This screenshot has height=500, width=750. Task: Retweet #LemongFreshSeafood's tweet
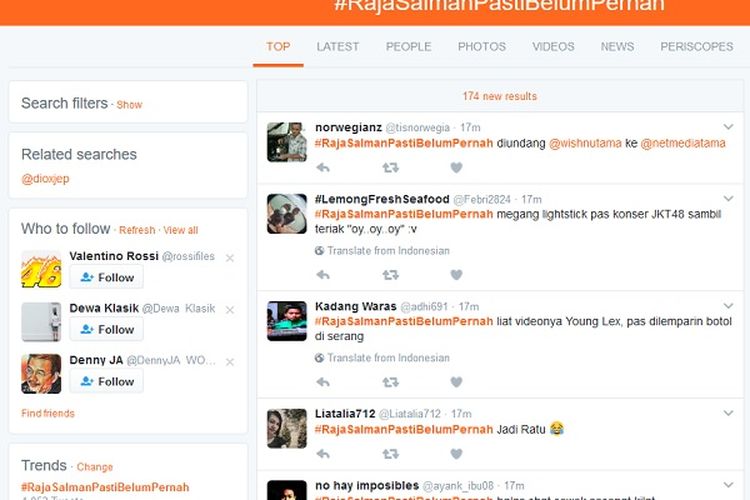(390, 275)
